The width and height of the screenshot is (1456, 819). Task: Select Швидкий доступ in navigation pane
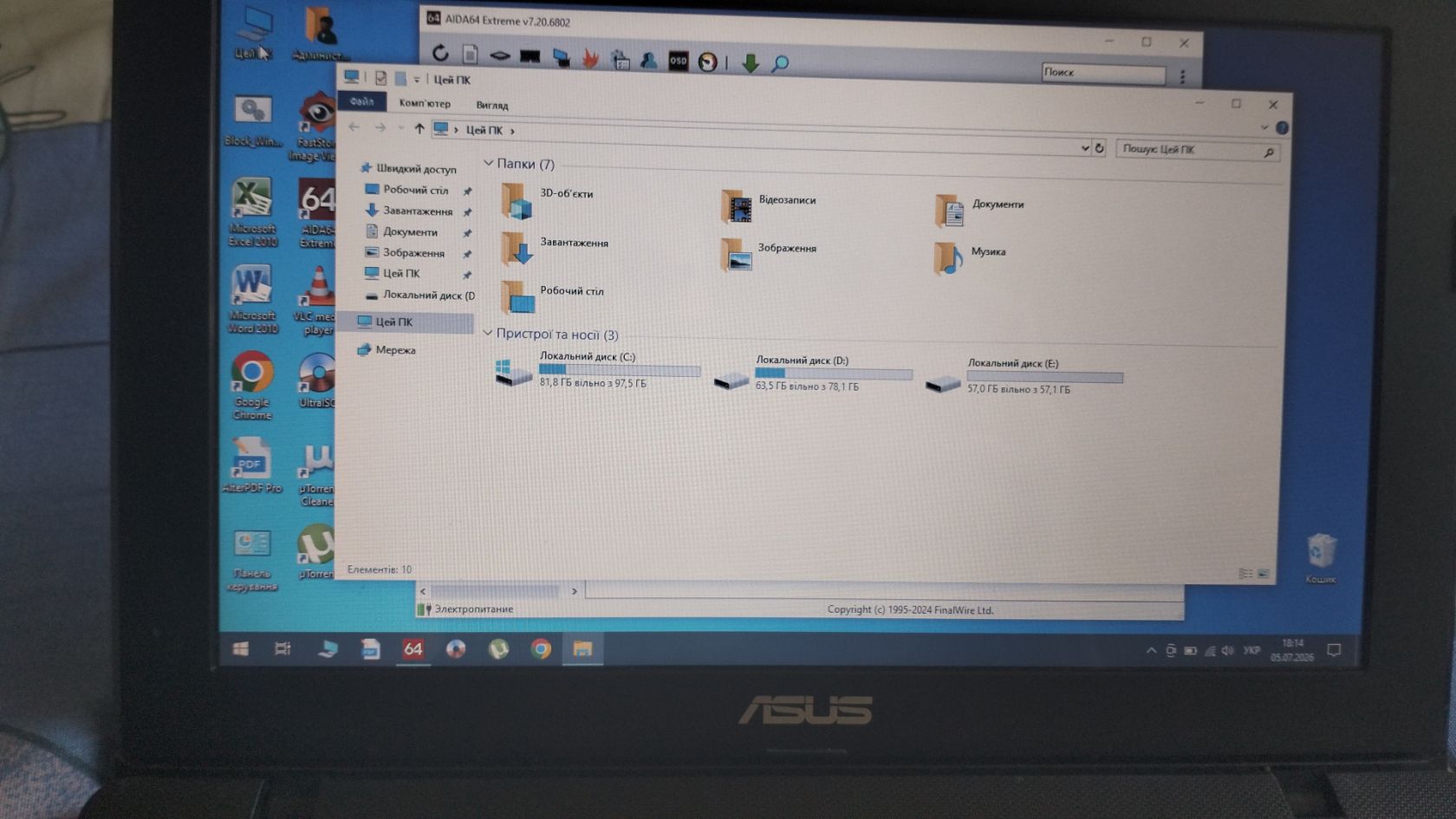coord(408,168)
